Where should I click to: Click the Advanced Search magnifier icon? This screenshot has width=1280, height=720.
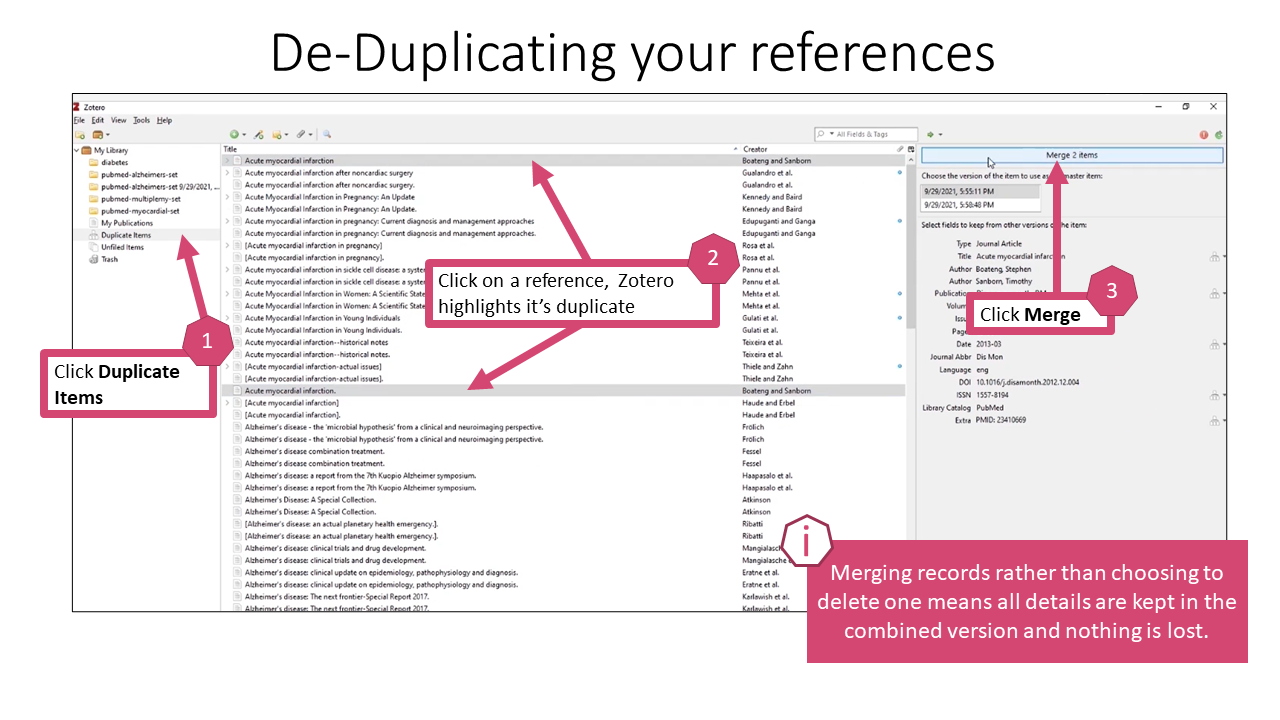tap(326, 134)
